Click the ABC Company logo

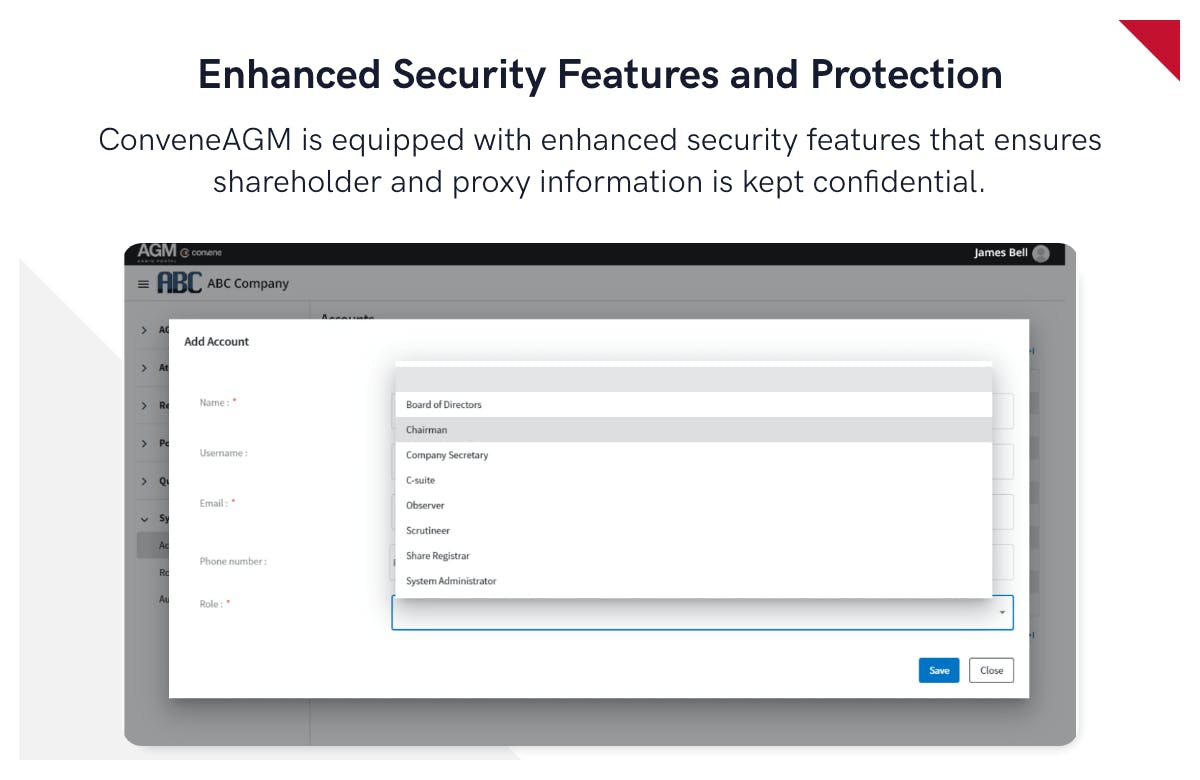coord(180,283)
